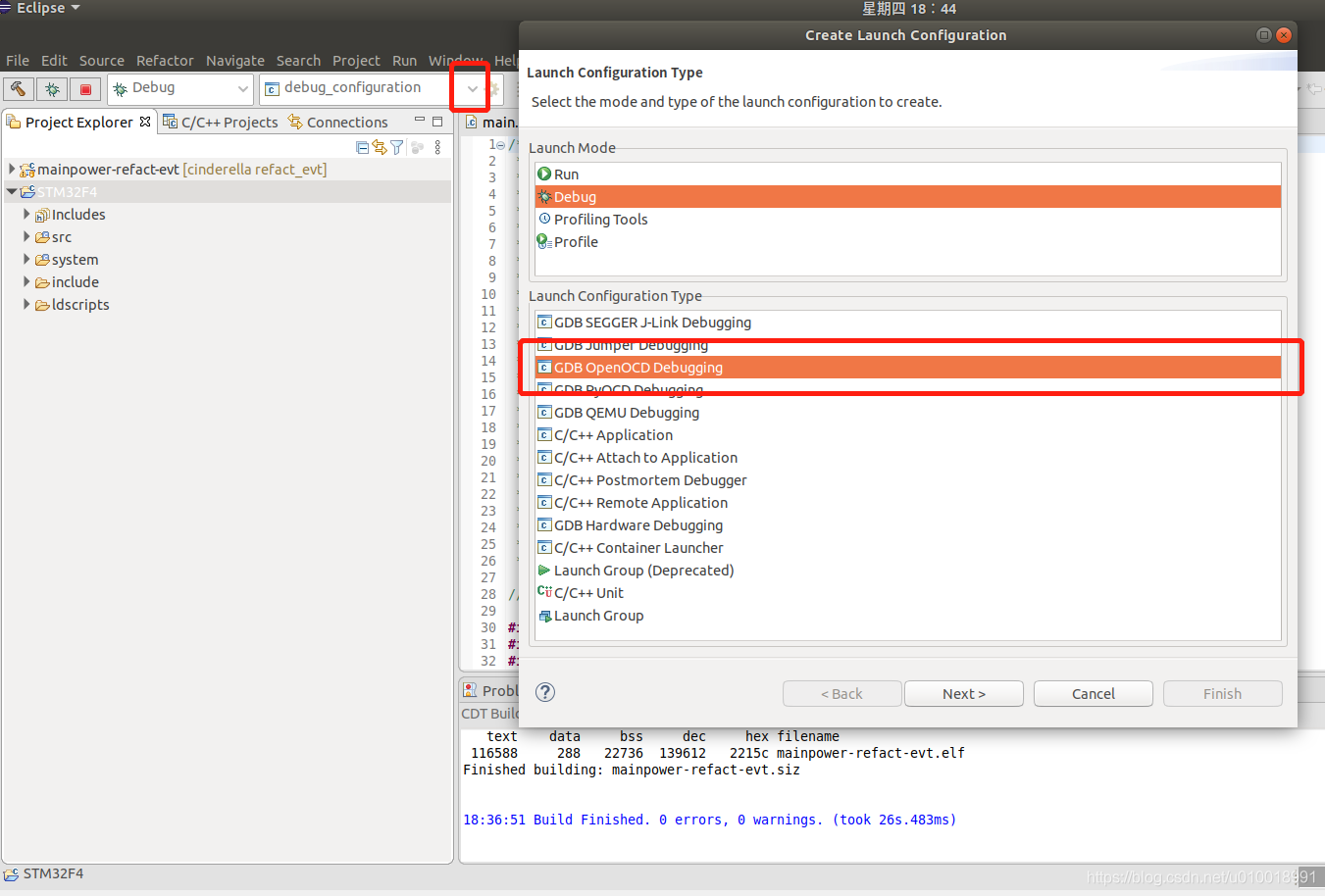
Task: Expand the mainpower-refact-evt project node
Action: tap(12, 169)
